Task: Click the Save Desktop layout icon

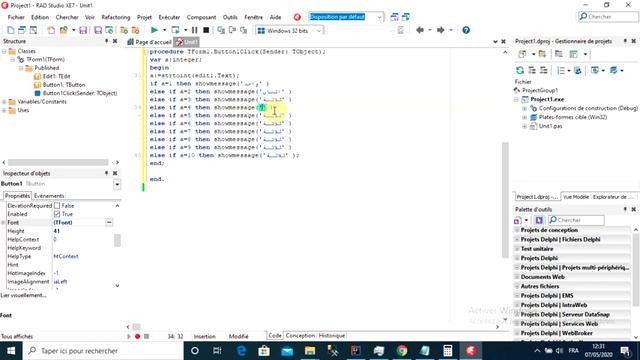Action: point(394,17)
